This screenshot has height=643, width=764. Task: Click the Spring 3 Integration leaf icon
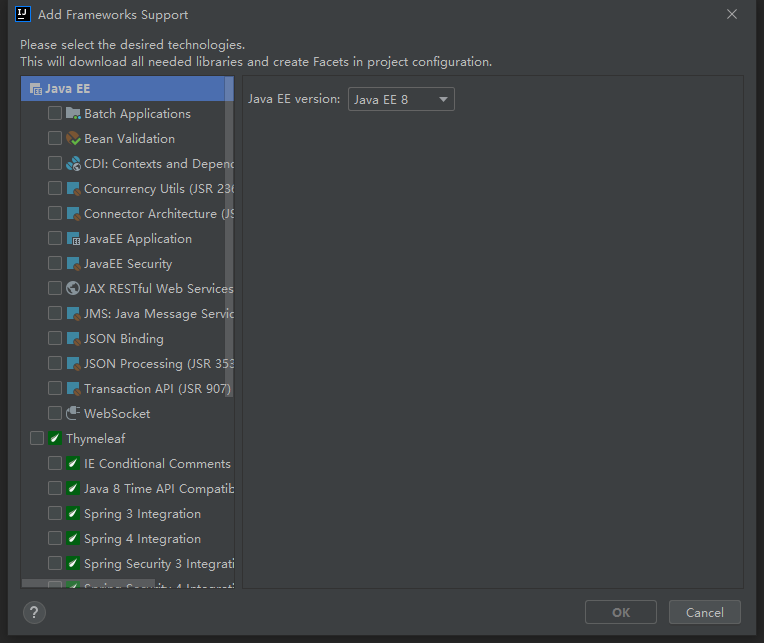(73, 513)
